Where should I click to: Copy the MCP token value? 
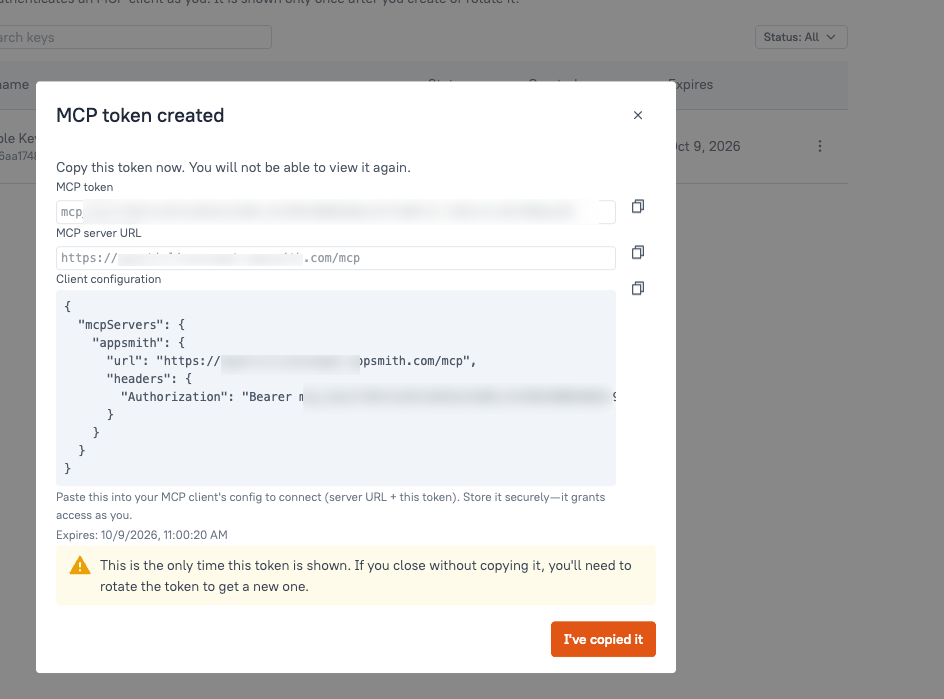pyautogui.click(x=638, y=207)
